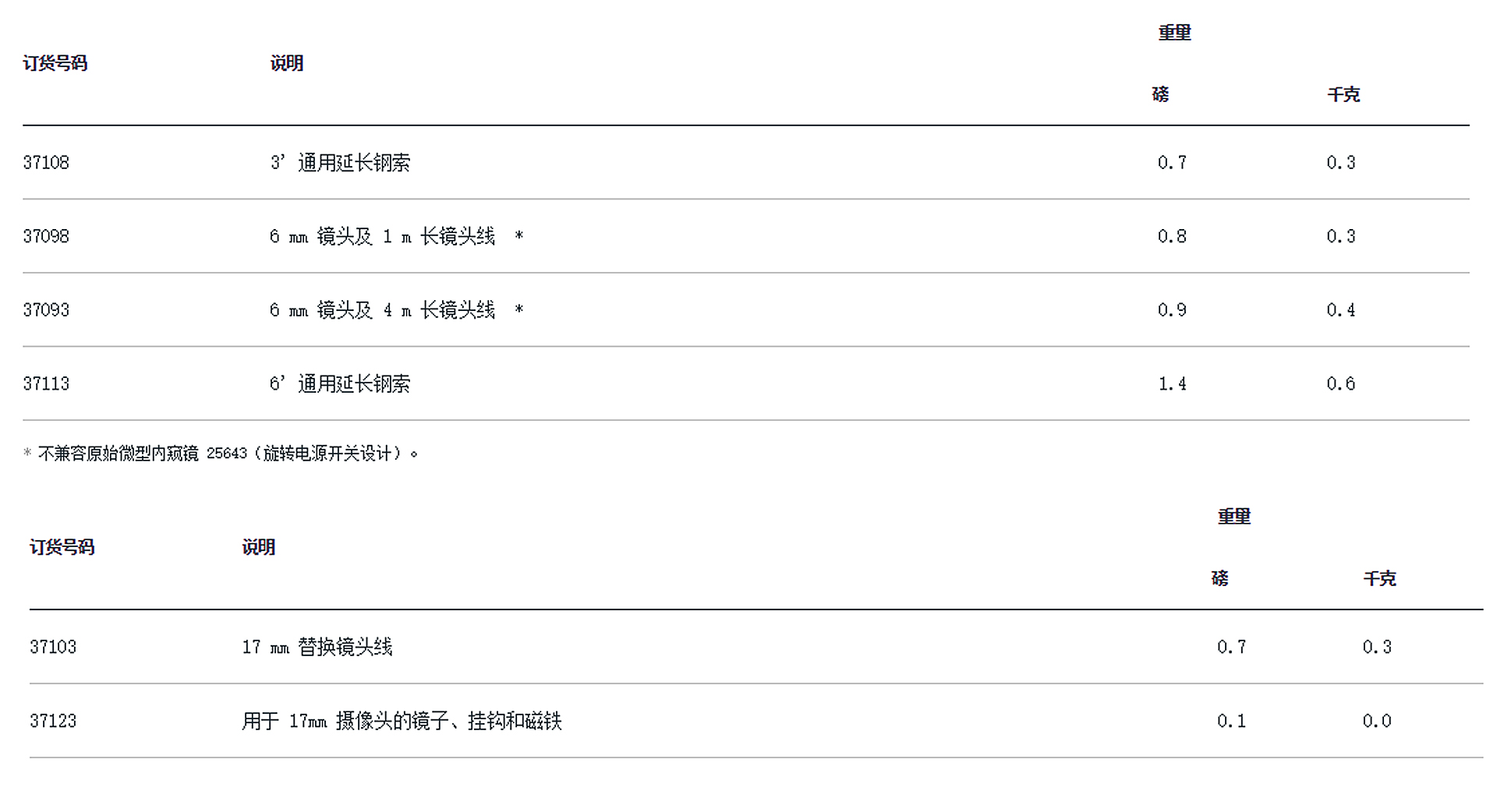Select the "用于 17mm 摄像头的镜子、挂钩和磁铁" description
Viewport: 1497px width, 812px height.
point(402,721)
